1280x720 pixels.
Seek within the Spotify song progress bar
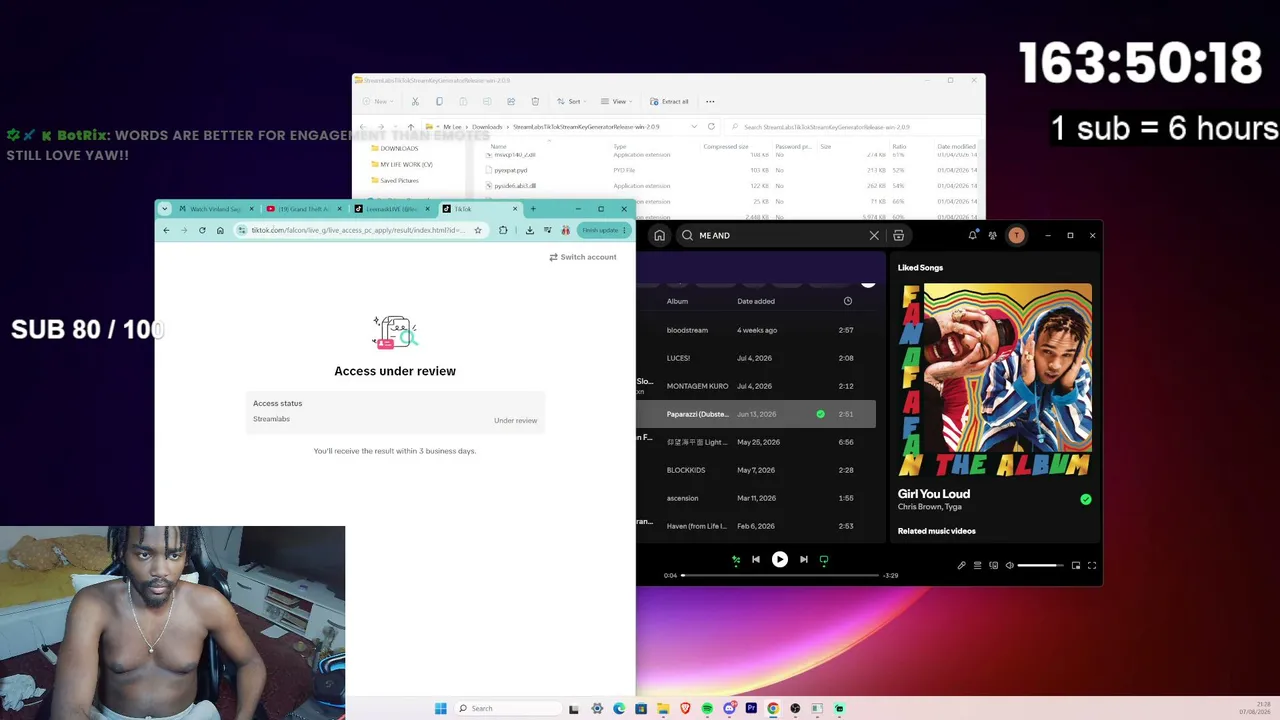[780, 575]
